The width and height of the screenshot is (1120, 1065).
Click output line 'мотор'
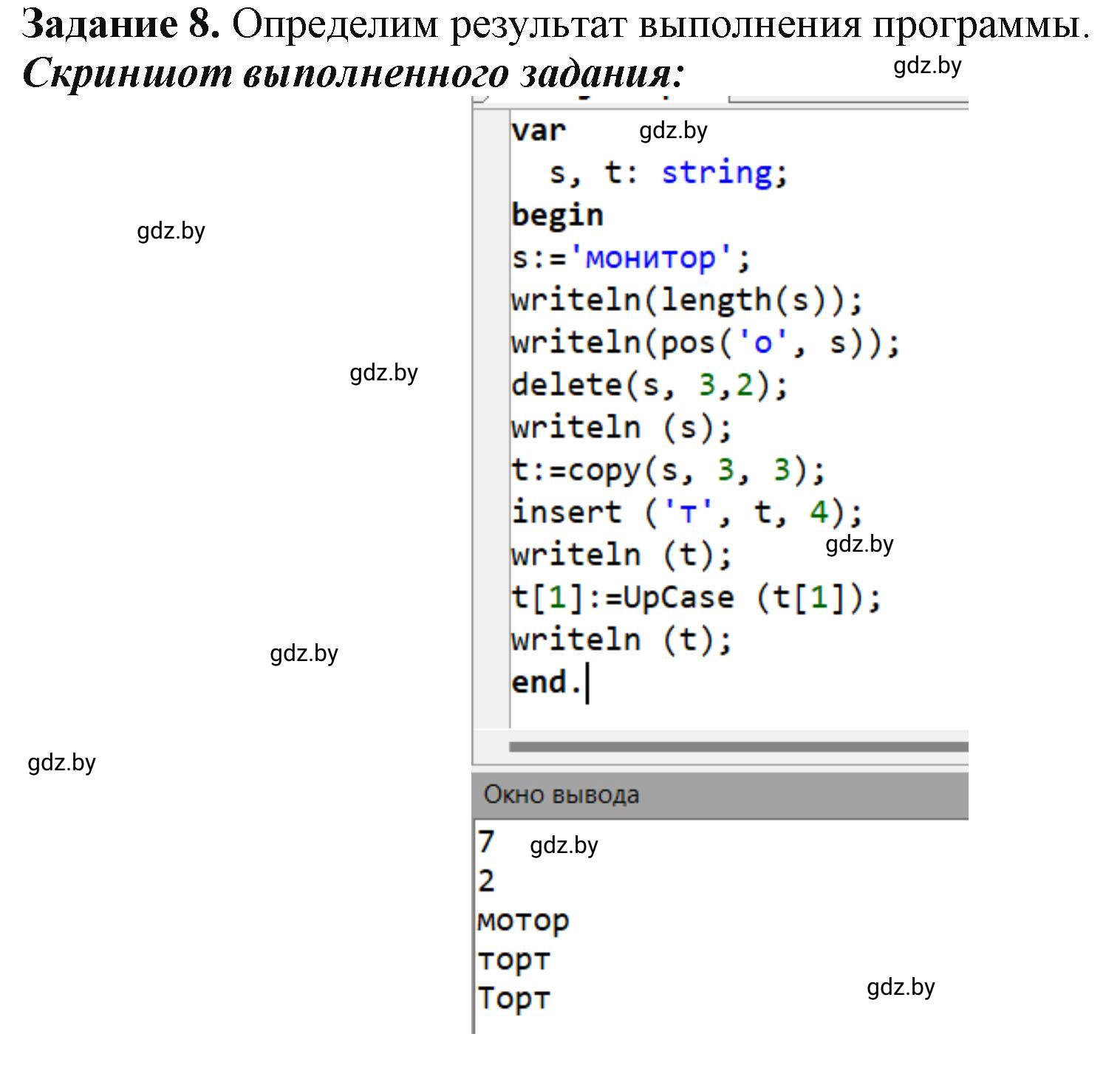(524, 920)
